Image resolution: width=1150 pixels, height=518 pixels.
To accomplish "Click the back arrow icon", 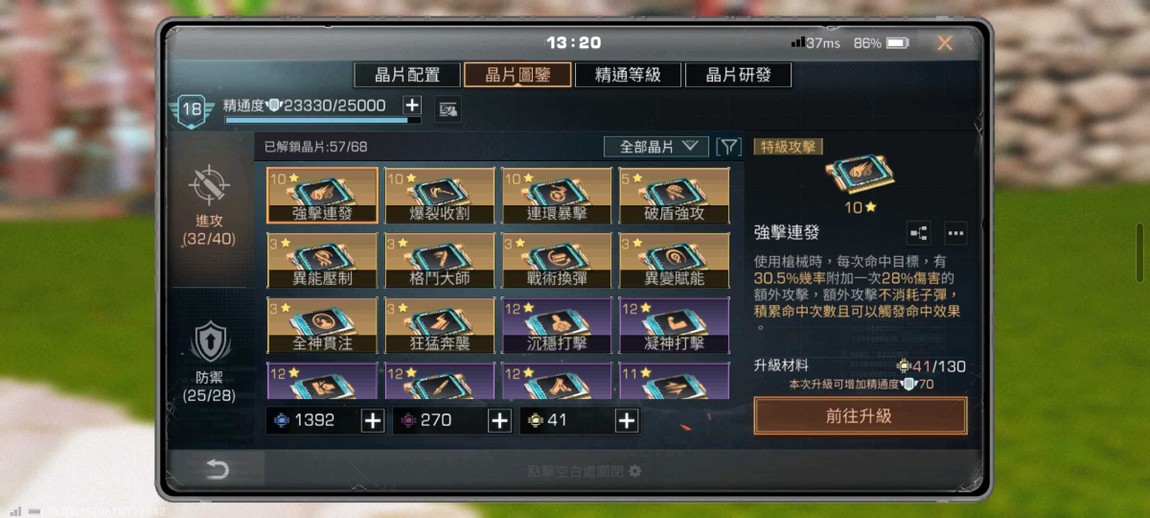I will point(217,469).
